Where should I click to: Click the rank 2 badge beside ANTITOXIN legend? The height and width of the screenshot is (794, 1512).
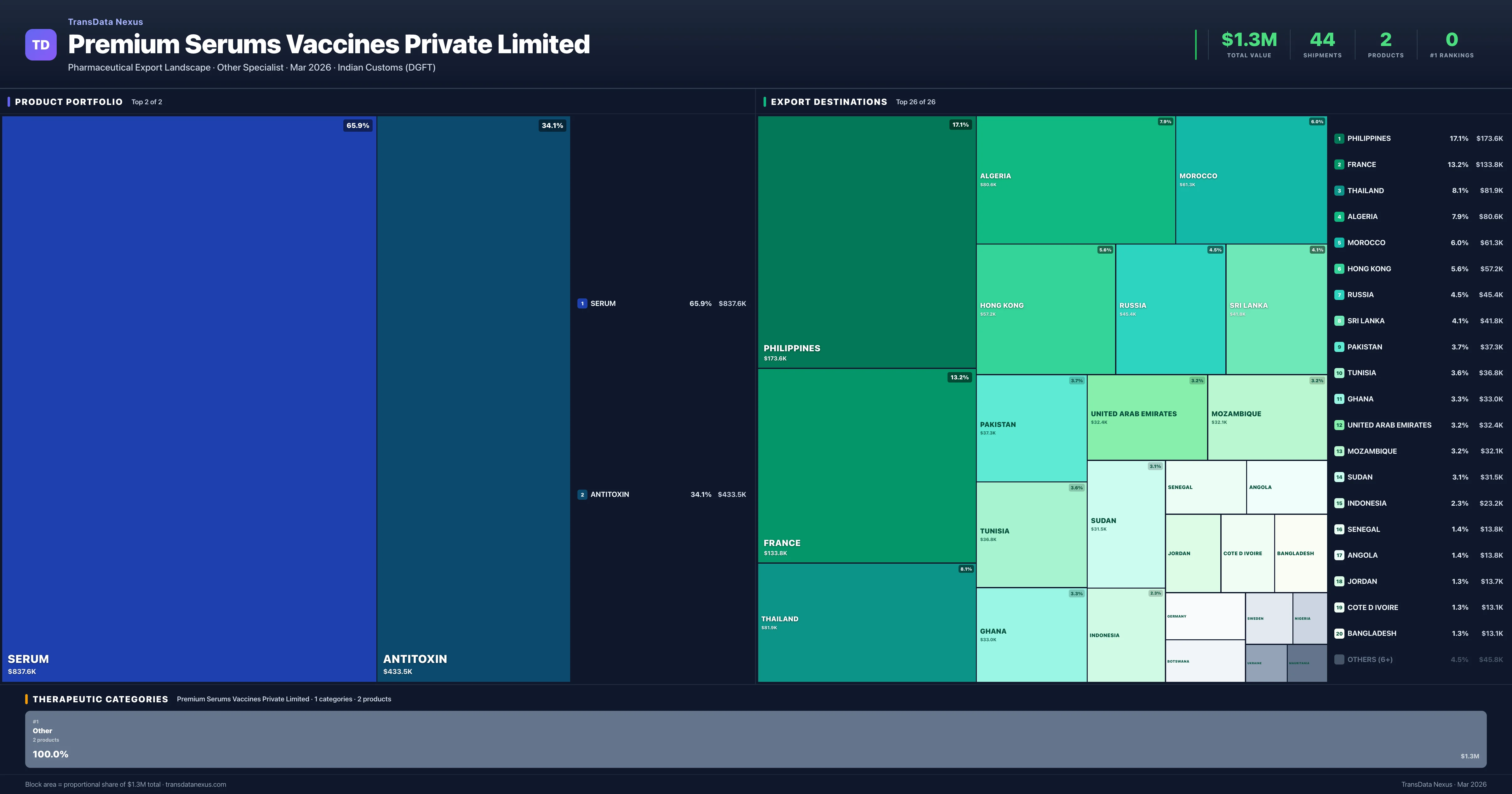(x=582, y=494)
